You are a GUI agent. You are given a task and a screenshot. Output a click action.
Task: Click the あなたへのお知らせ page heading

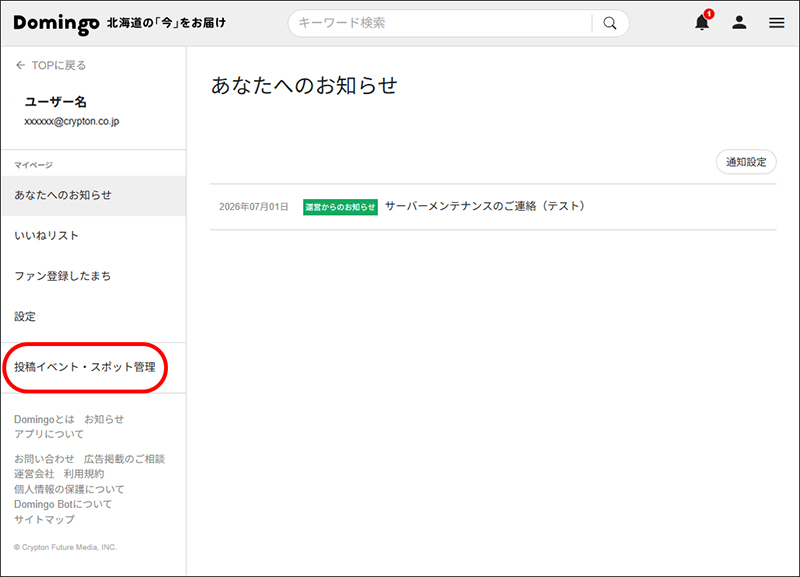click(304, 85)
